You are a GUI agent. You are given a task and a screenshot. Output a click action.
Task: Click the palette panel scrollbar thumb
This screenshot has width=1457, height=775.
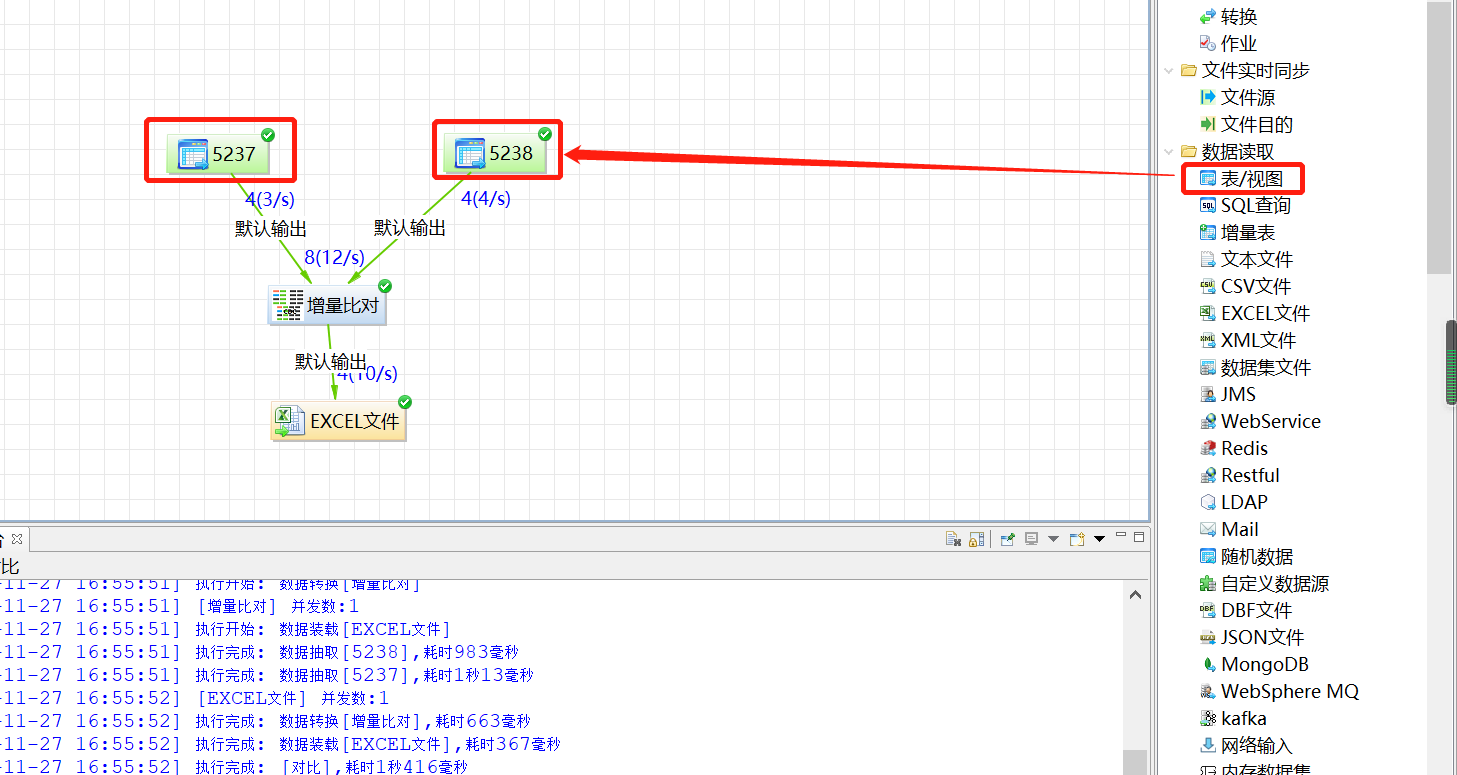pos(1438,138)
